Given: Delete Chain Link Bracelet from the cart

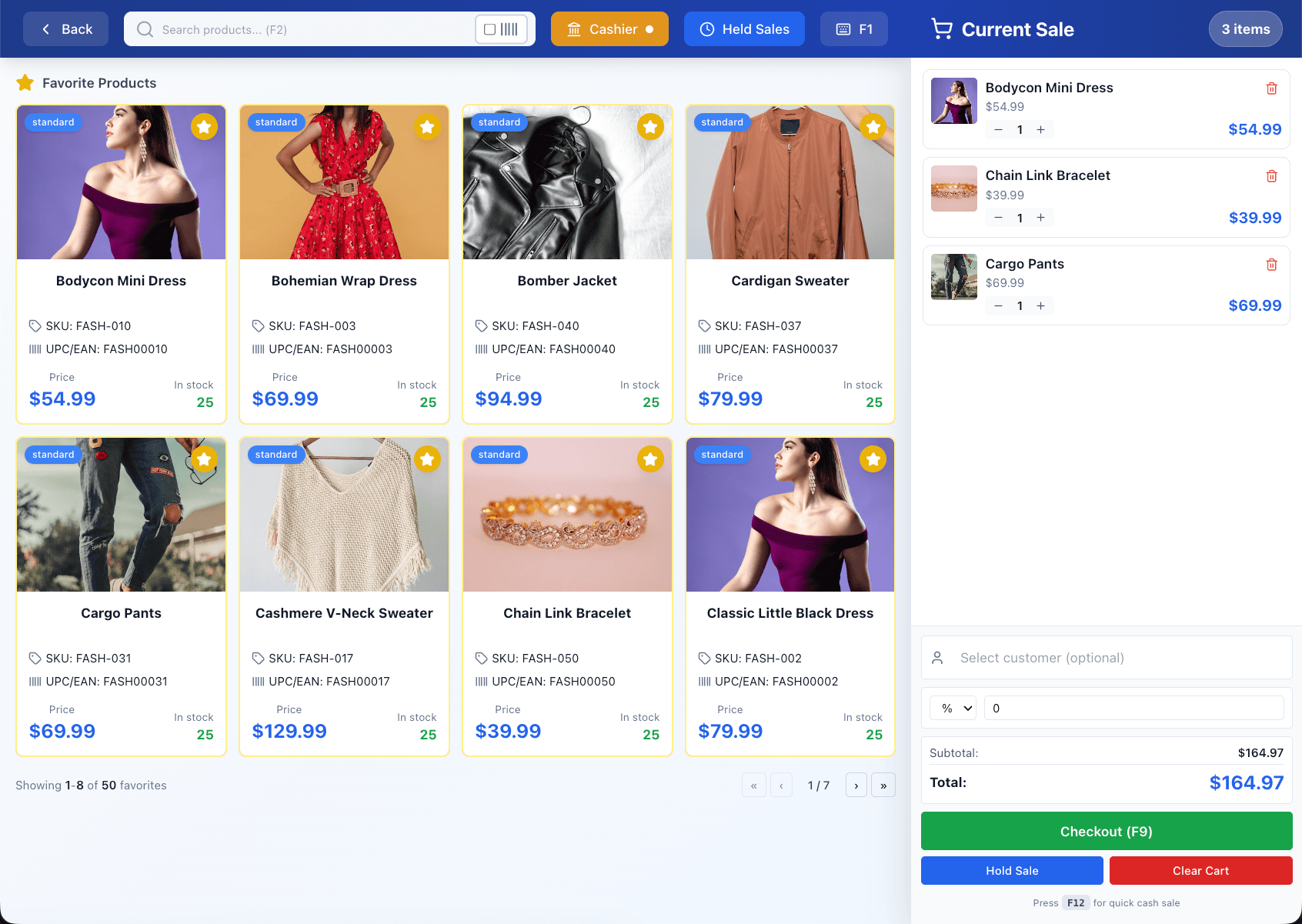Looking at the screenshot, I should point(1272,175).
